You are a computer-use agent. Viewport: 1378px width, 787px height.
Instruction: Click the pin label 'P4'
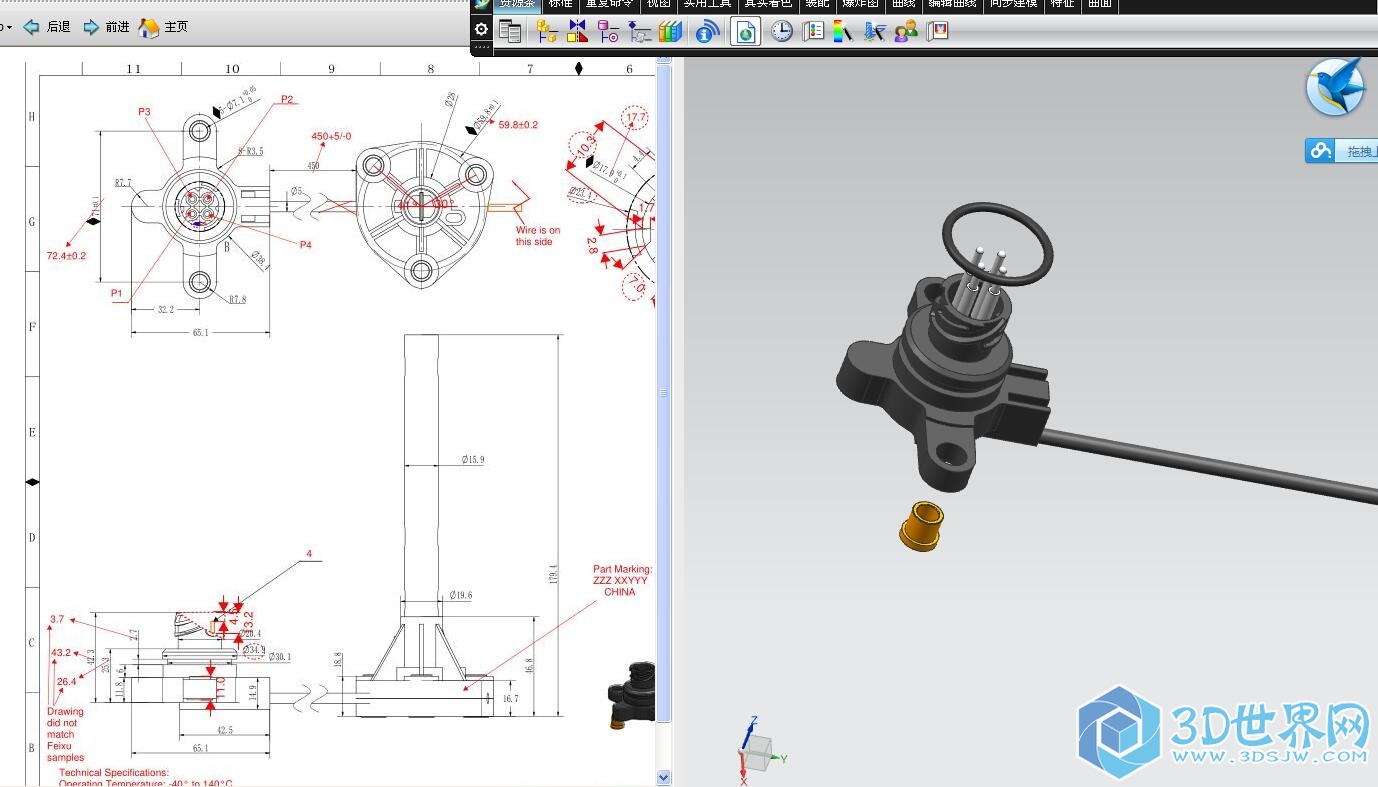[x=306, y=244]
